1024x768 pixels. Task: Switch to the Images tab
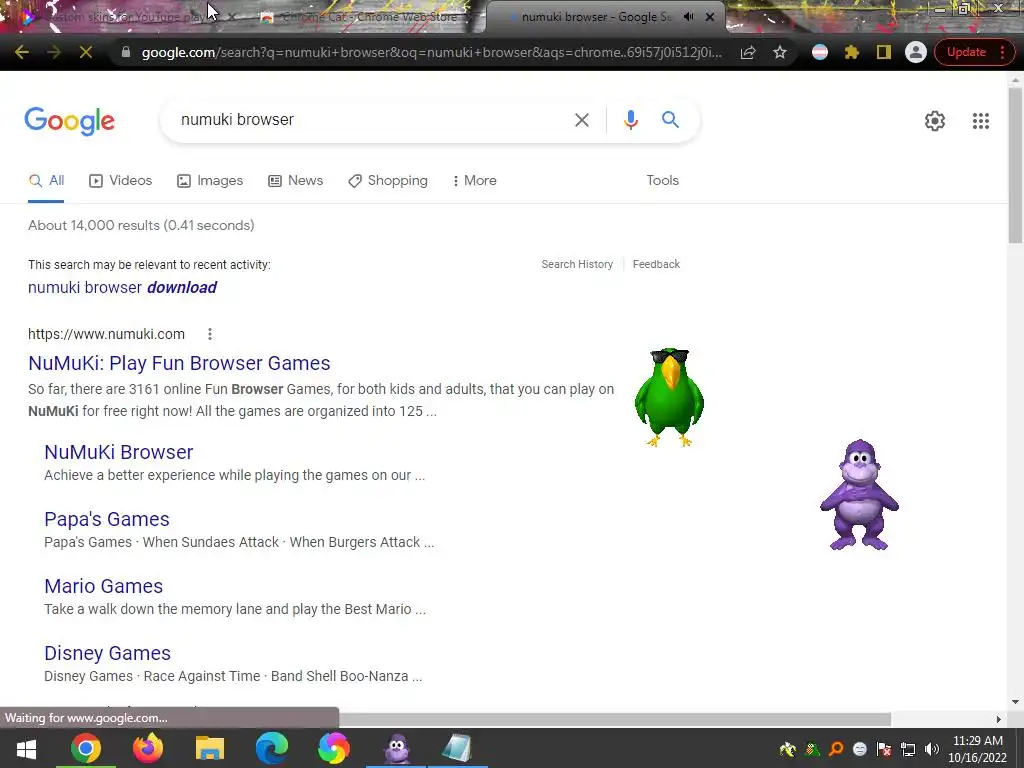[x=210, y=181]
